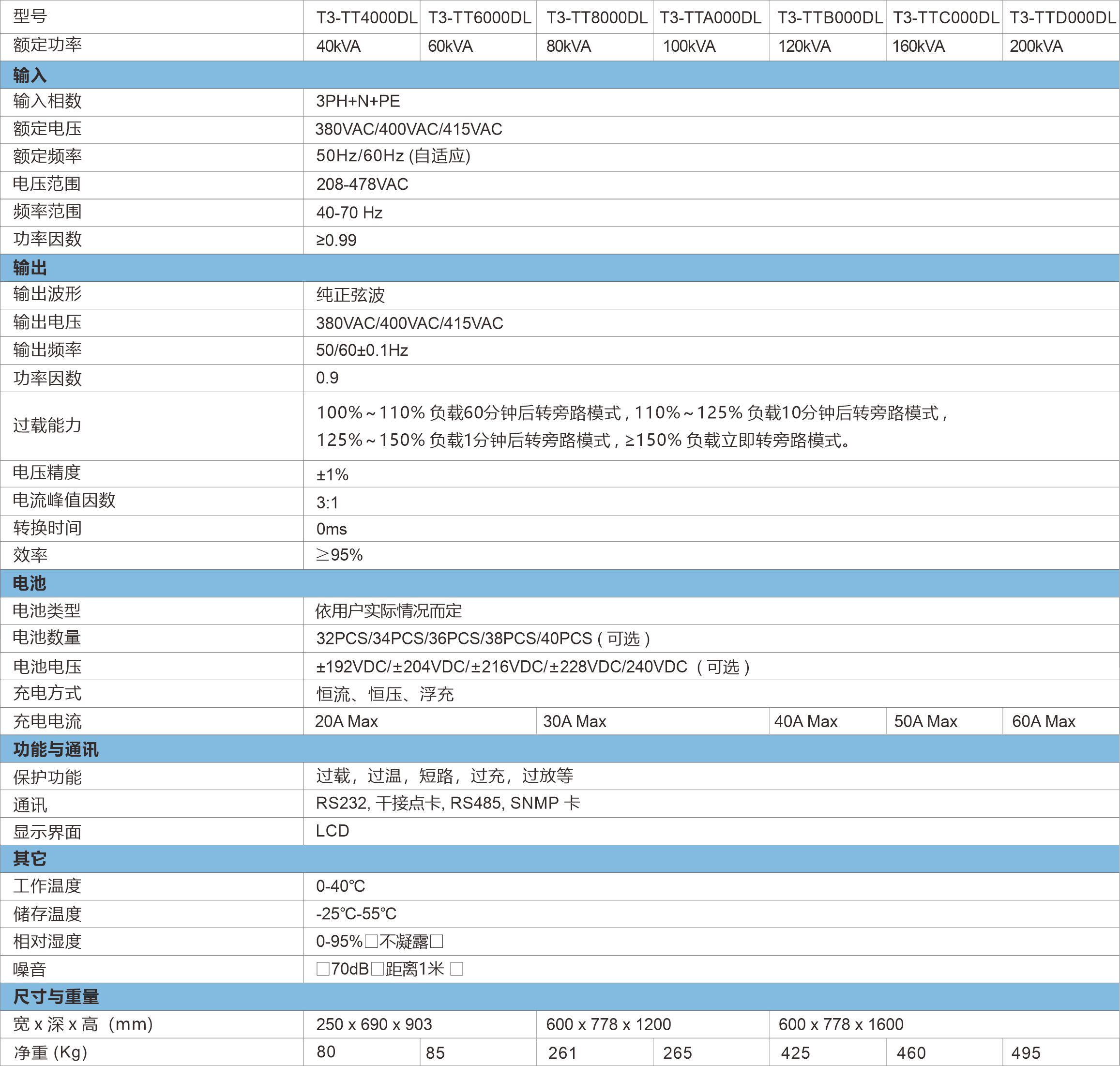Click the 30A Max charging current cell

(x=575, y=722)
